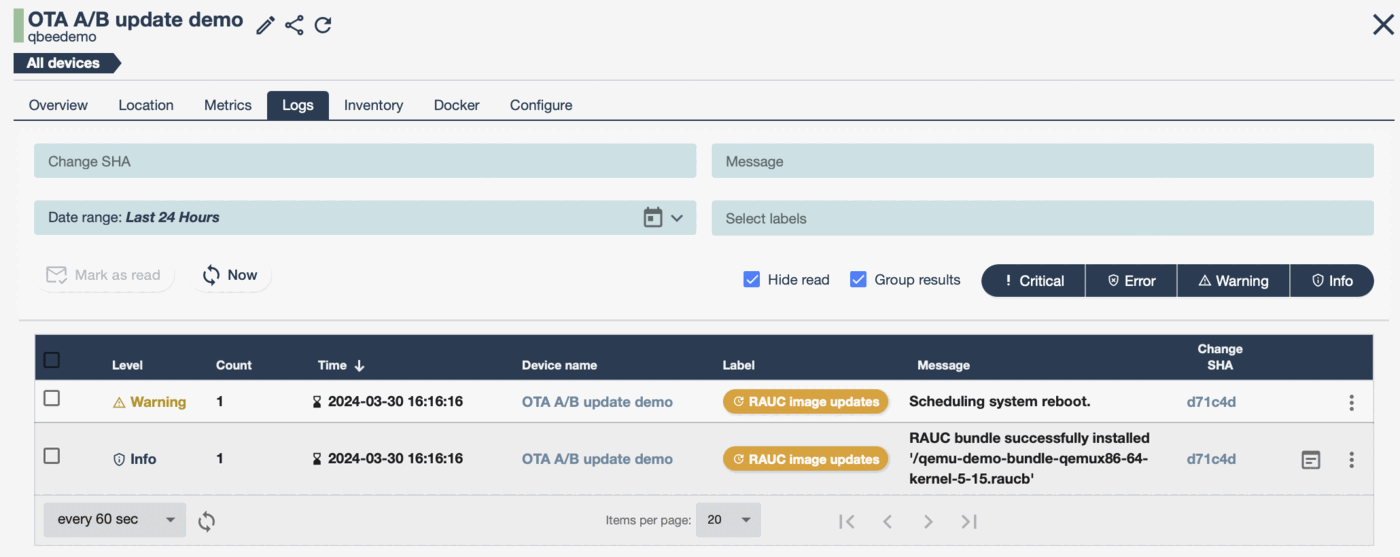Uncheck the Hide read checkbox
Viewport: 1400px width, 557px height.
(x=752, y=280)
